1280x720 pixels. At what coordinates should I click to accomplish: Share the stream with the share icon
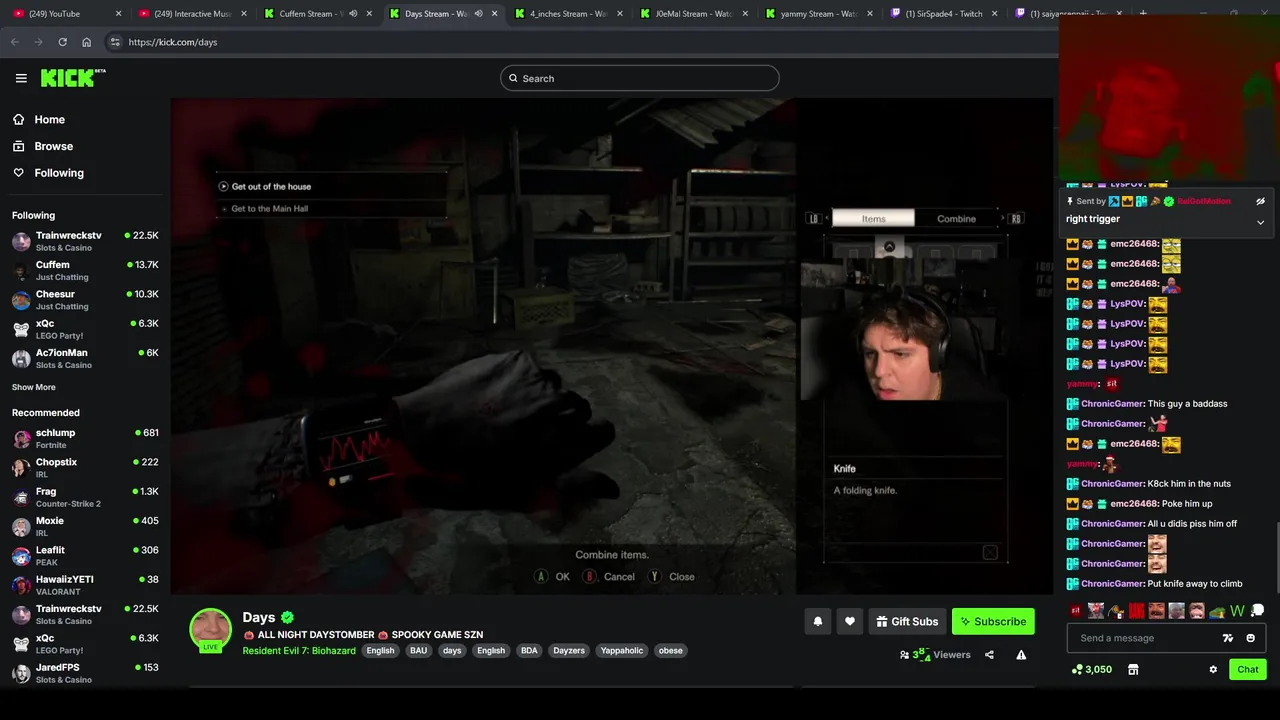(x=989, y=655)
